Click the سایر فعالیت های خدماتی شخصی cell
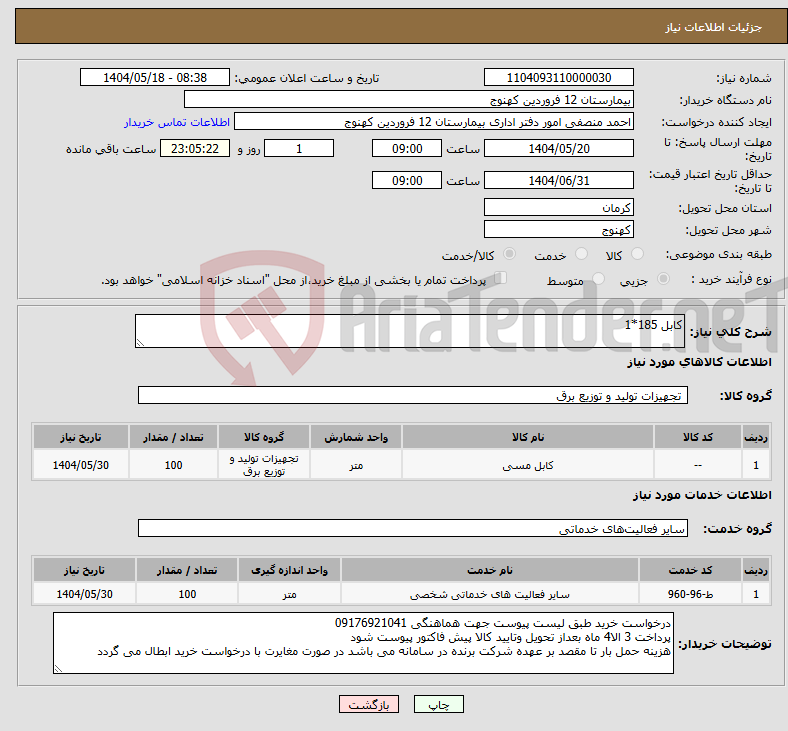788x731 pixels. [x=489, y=594]
